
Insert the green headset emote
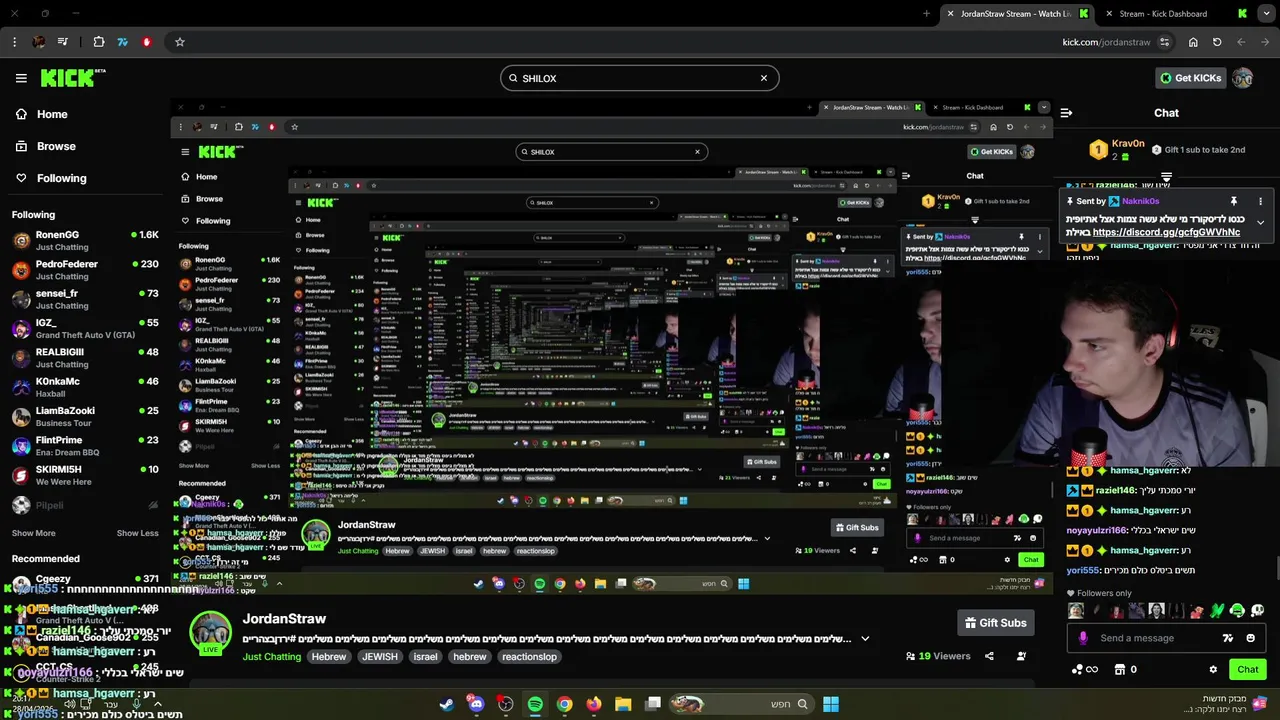pyautogui.click(x=1237, y=610)
